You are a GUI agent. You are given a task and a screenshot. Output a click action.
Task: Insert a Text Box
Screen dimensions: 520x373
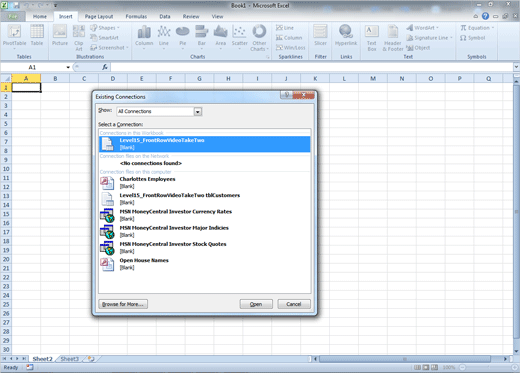coord(372,37)
